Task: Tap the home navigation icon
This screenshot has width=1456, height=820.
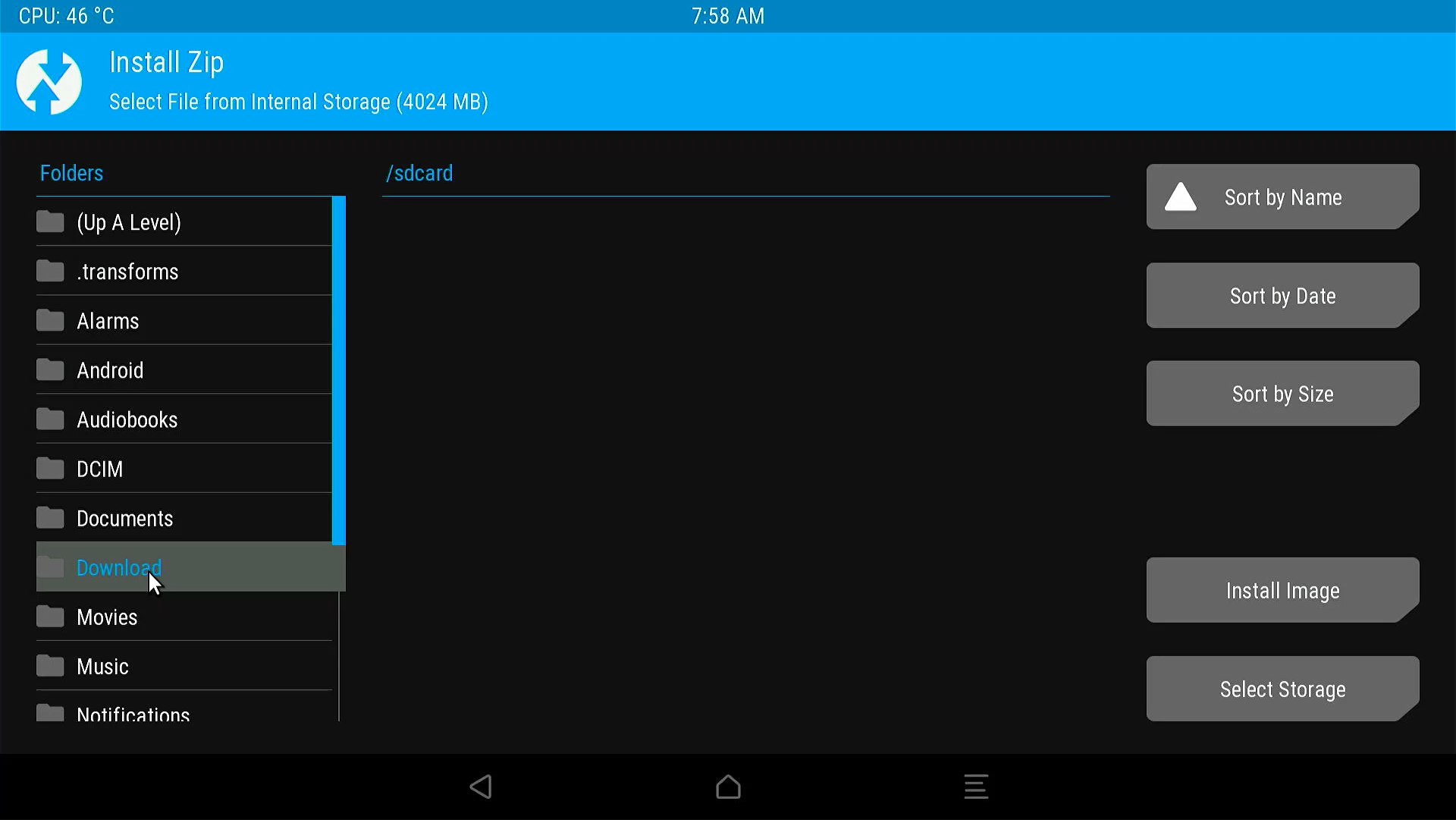Action: pos(728,787)
